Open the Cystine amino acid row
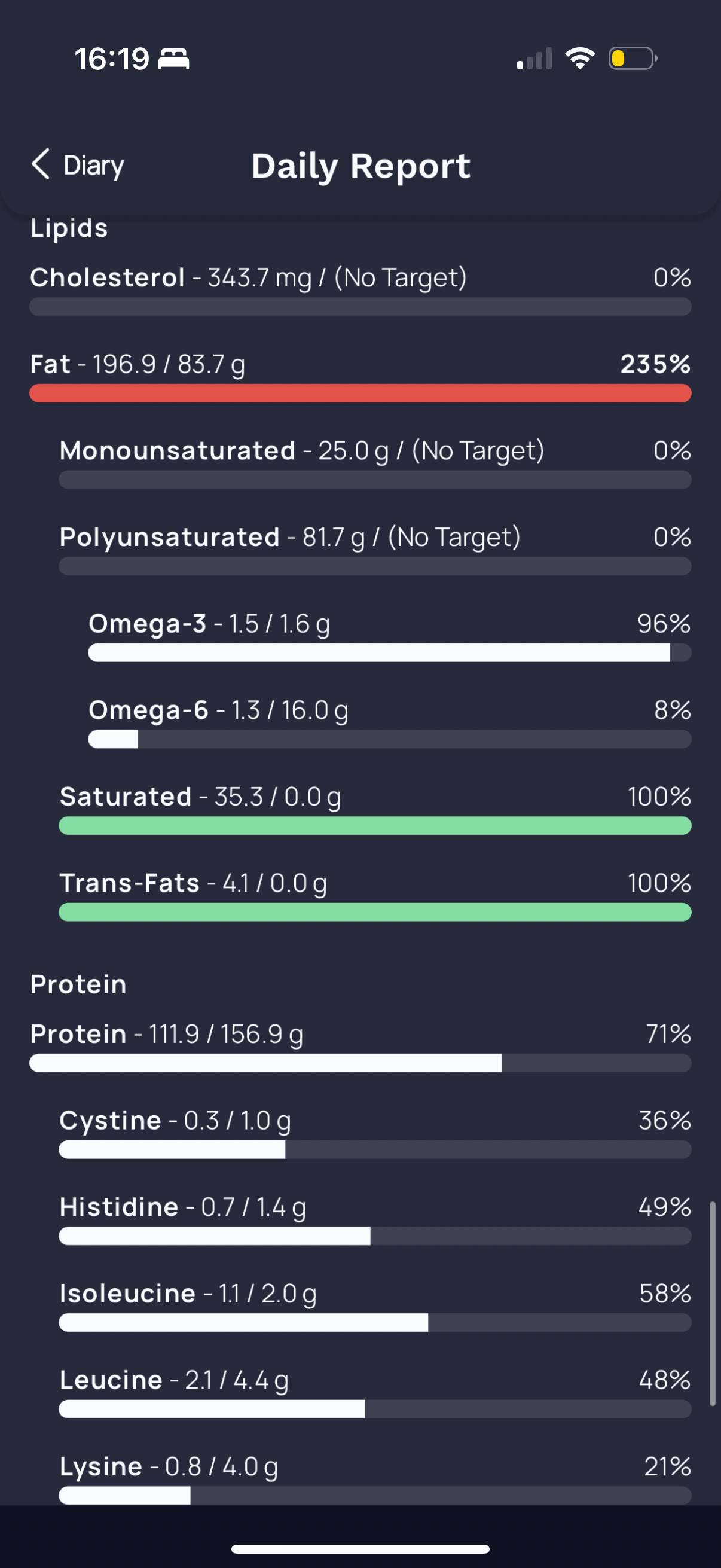This screenshot has width=721, height=1568. [x=375, y=1132]
